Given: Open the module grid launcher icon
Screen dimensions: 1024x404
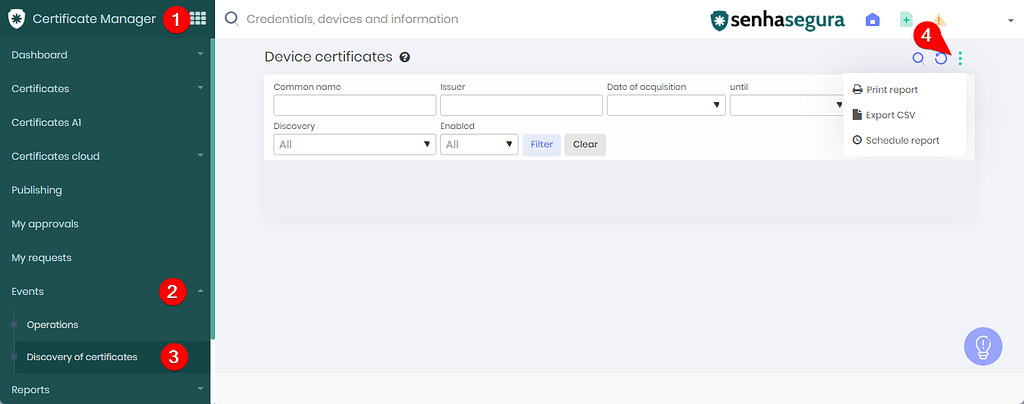Looking at the screenshot, I should pos(198,19).
